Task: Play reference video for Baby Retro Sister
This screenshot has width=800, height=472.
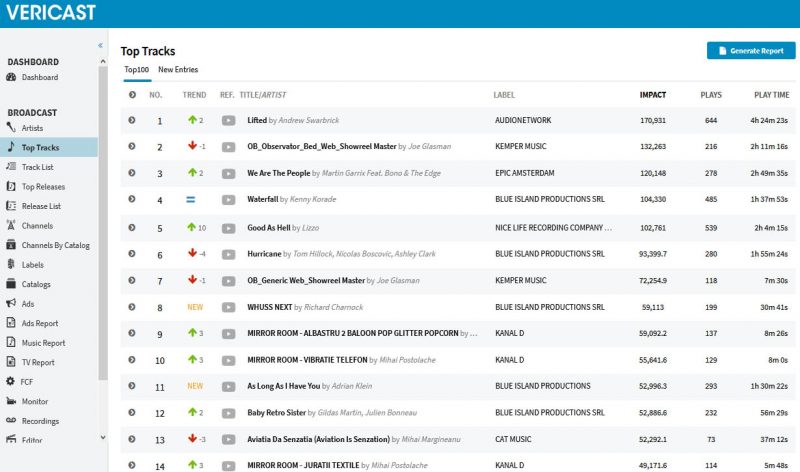Action: 229,413
